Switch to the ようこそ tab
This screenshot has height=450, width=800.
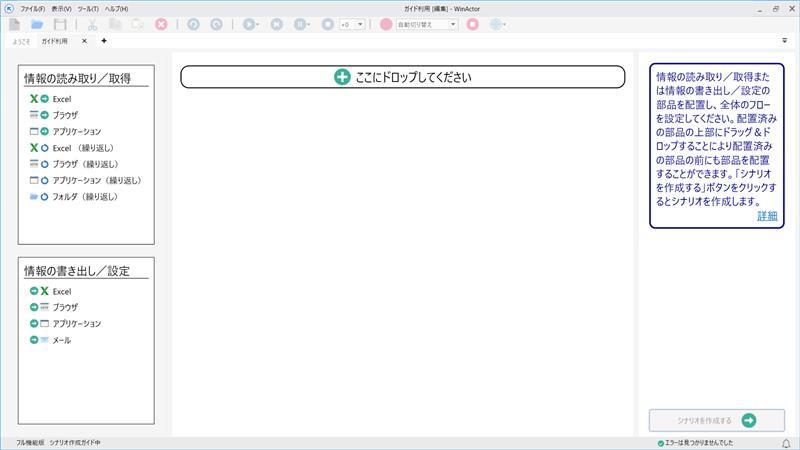coord(19,41)
